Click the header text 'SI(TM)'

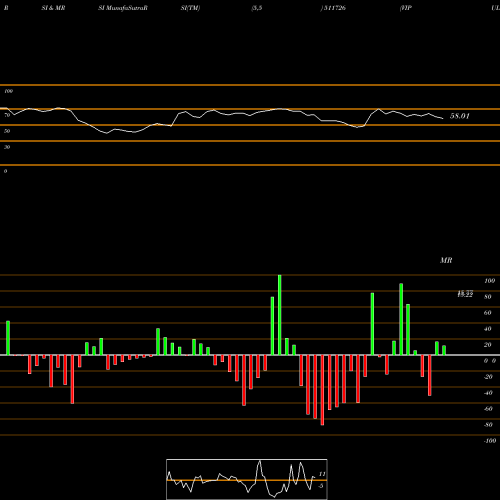pyautogui.click(x=190, y=8)
